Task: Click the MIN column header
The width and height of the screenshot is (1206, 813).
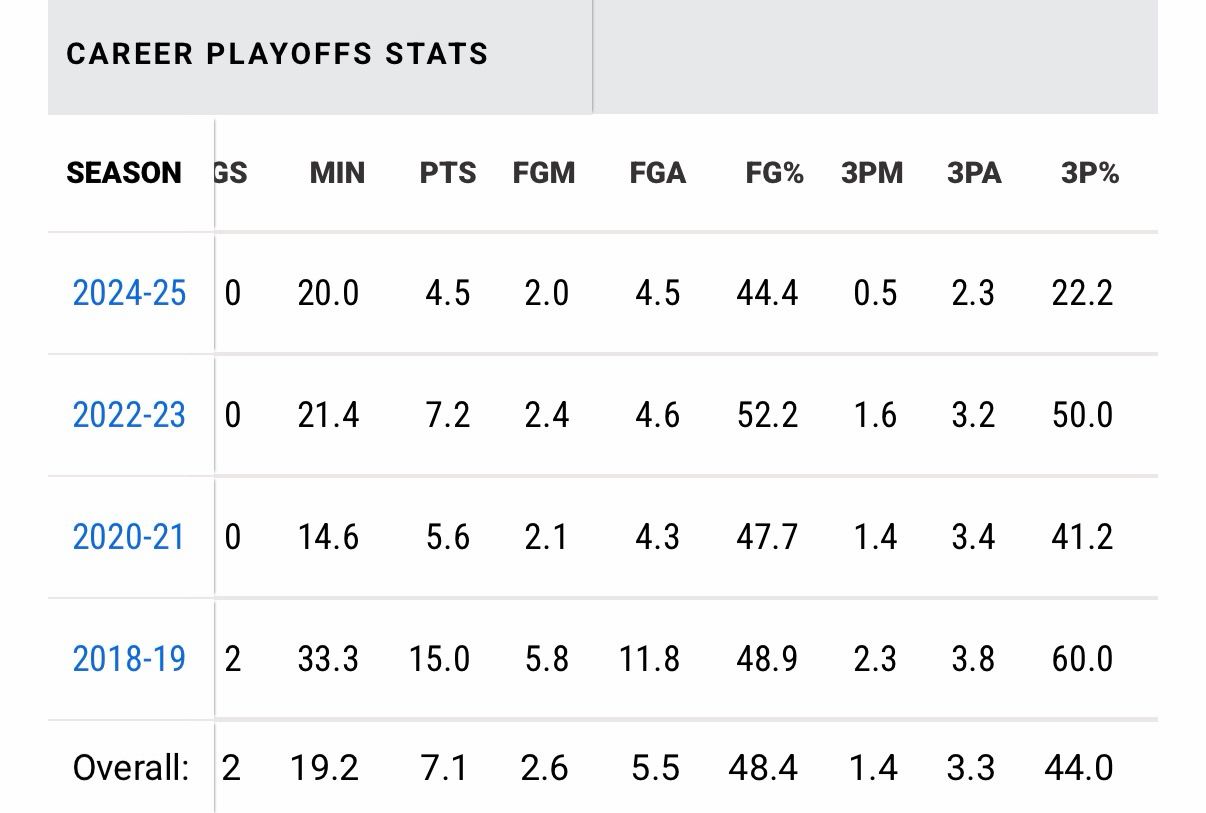Action: tap(337, 174)
